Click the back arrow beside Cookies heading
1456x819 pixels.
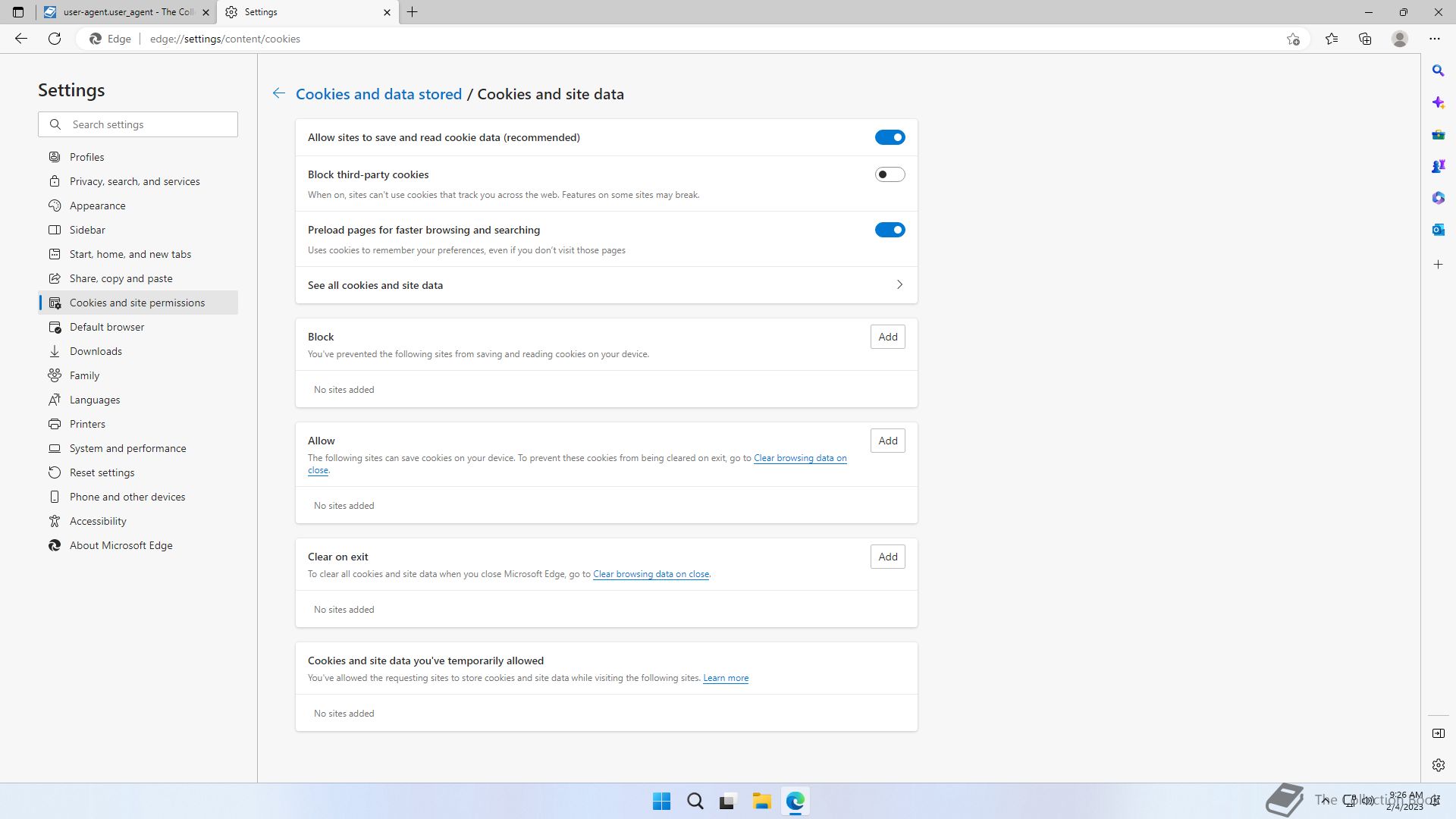(x=279, y=93)
